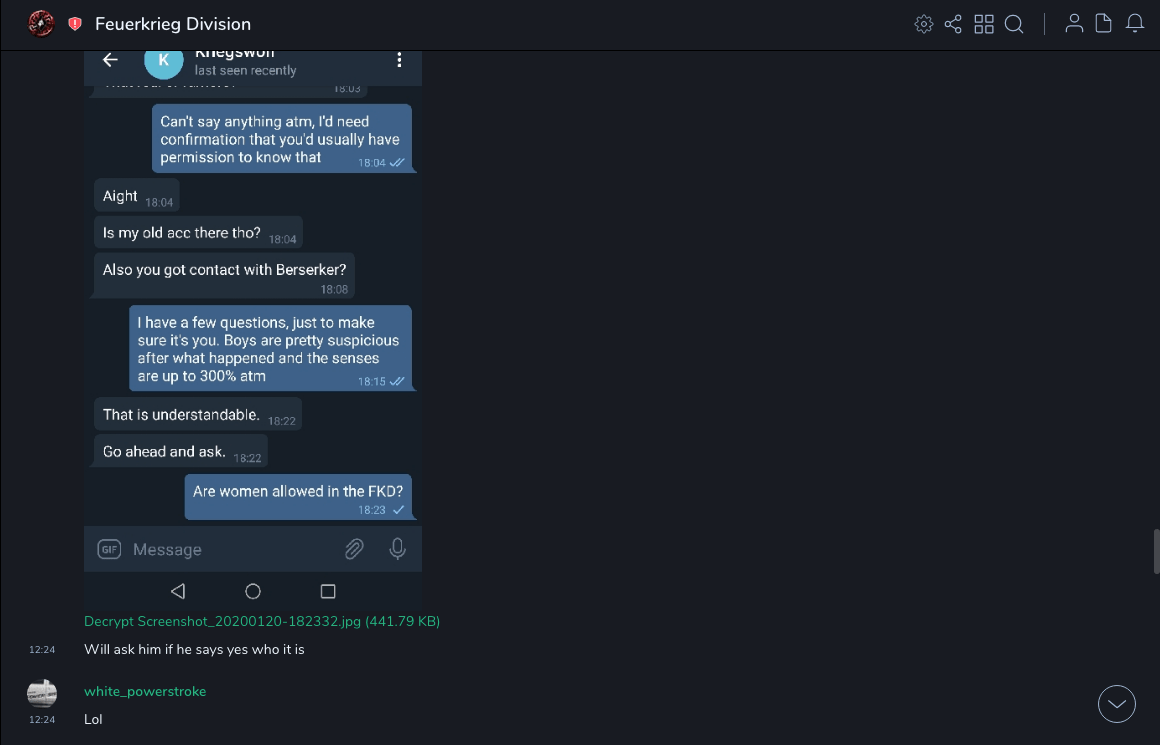Click the paperclip attachment icon in the screenshot
Image resolution: width=1160 pixels, height=745 pixels.
354,549
